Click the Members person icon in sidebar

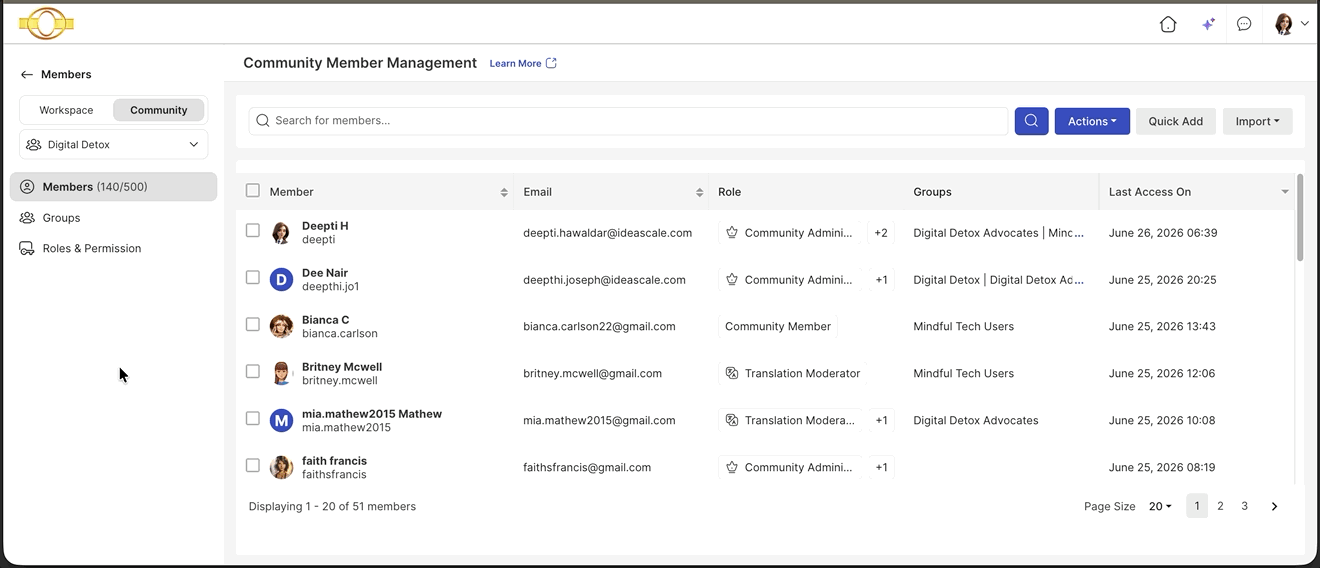pyautogui.click(x=27, y=187)
